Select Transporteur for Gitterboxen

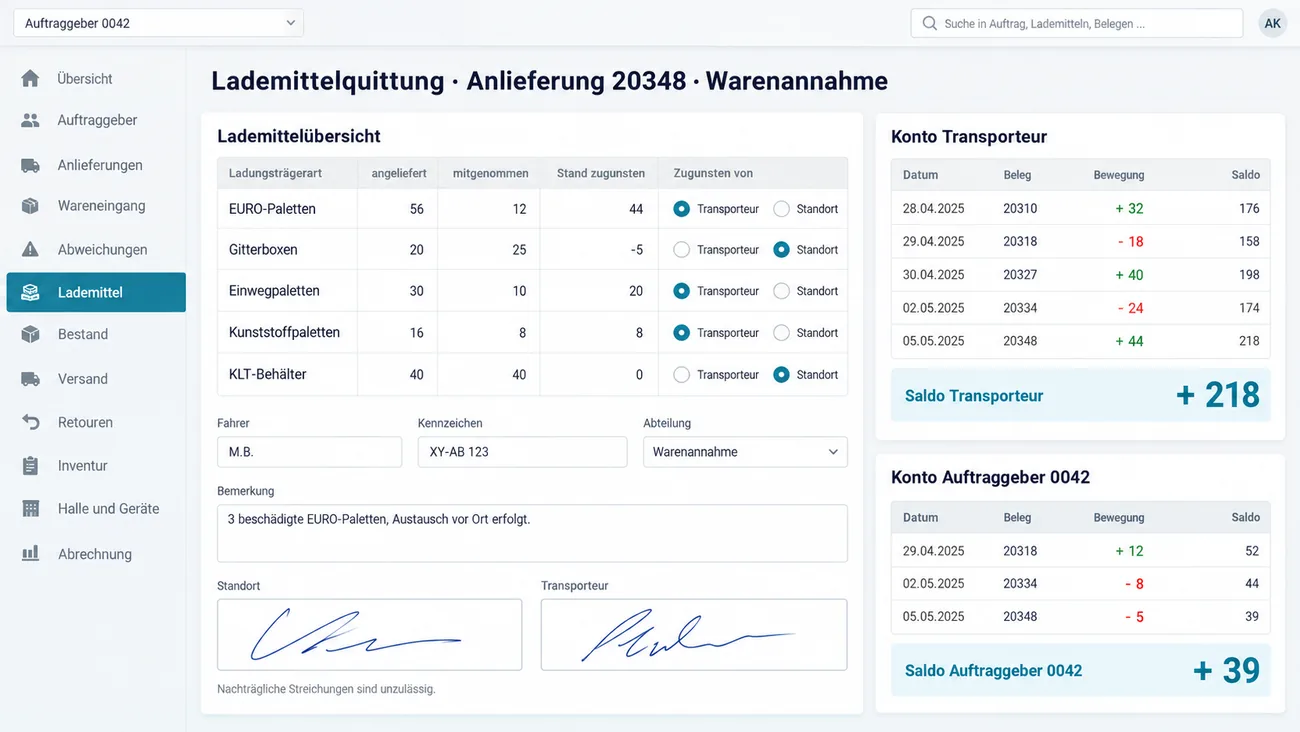click(681, 250)
